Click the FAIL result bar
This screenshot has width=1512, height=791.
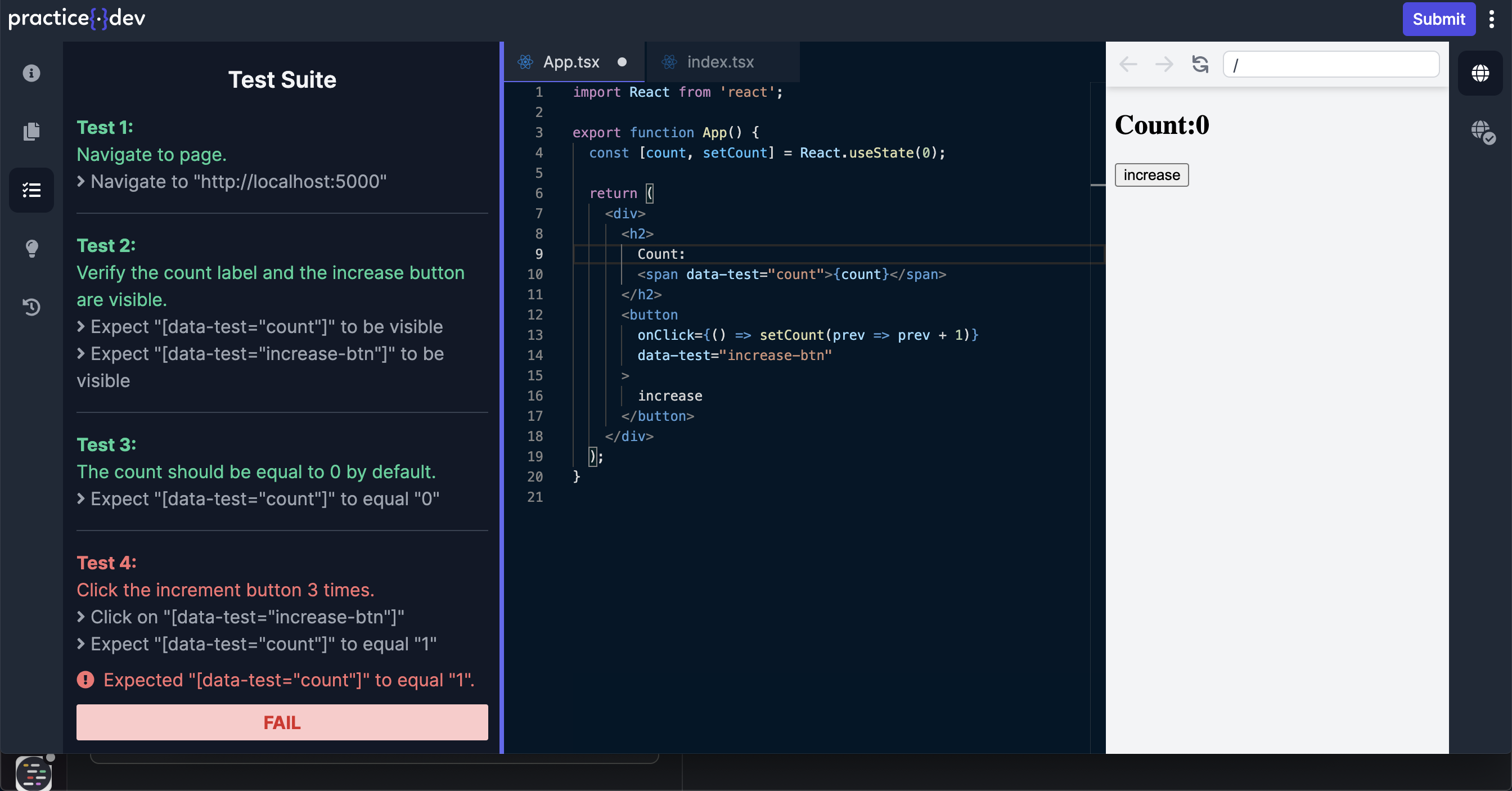point(282,722)
